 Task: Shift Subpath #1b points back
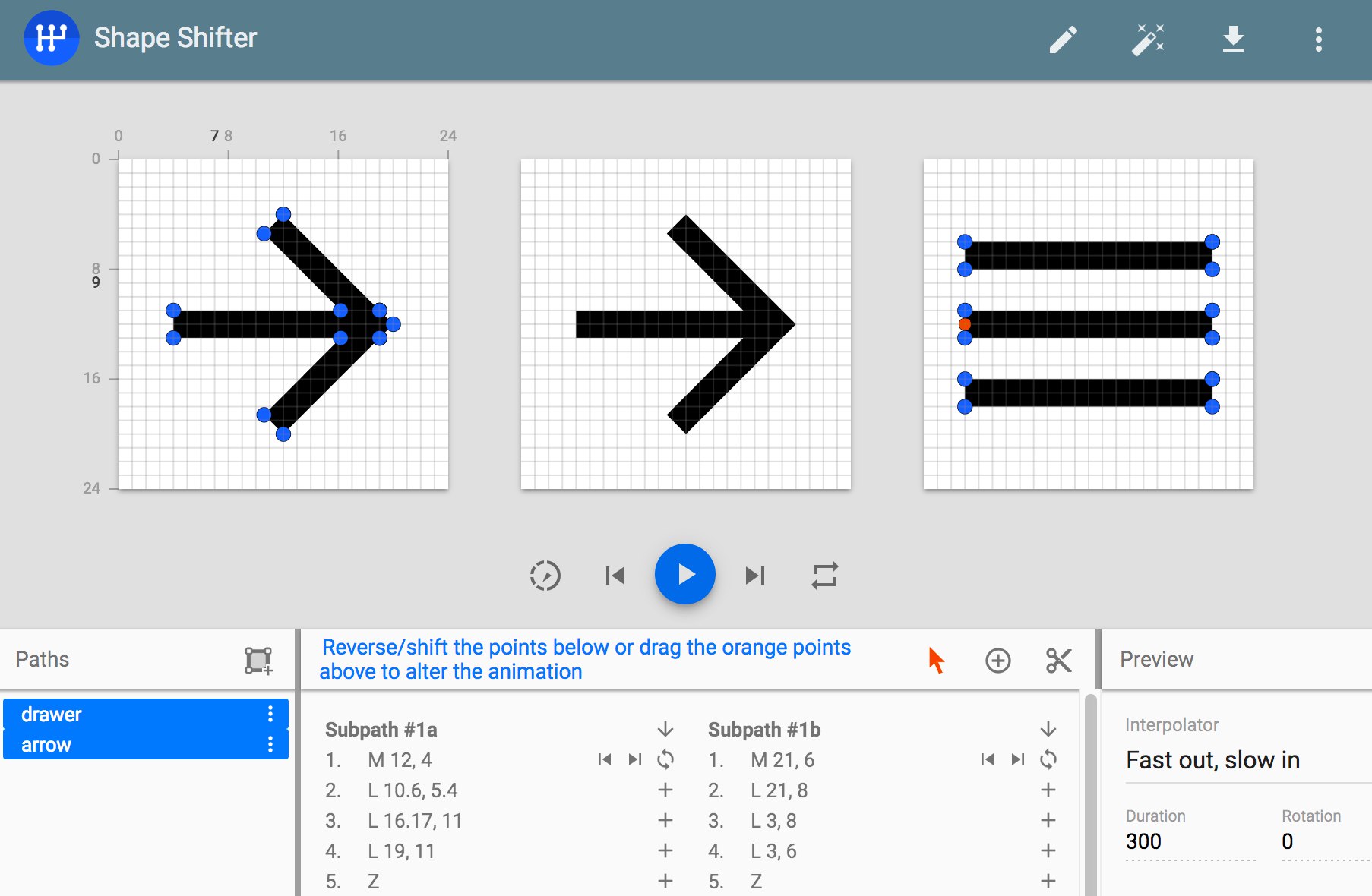tap(988, 759)
